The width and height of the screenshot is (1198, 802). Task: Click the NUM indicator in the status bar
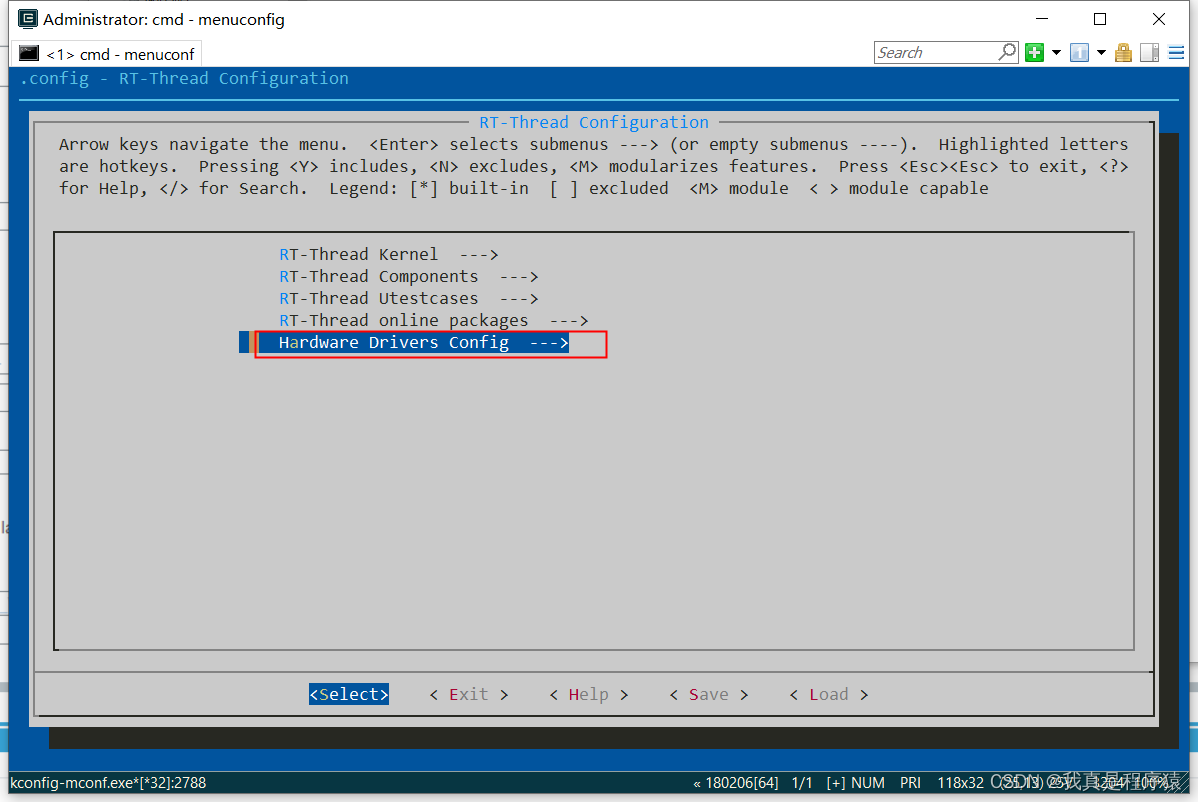pos(868,783)
